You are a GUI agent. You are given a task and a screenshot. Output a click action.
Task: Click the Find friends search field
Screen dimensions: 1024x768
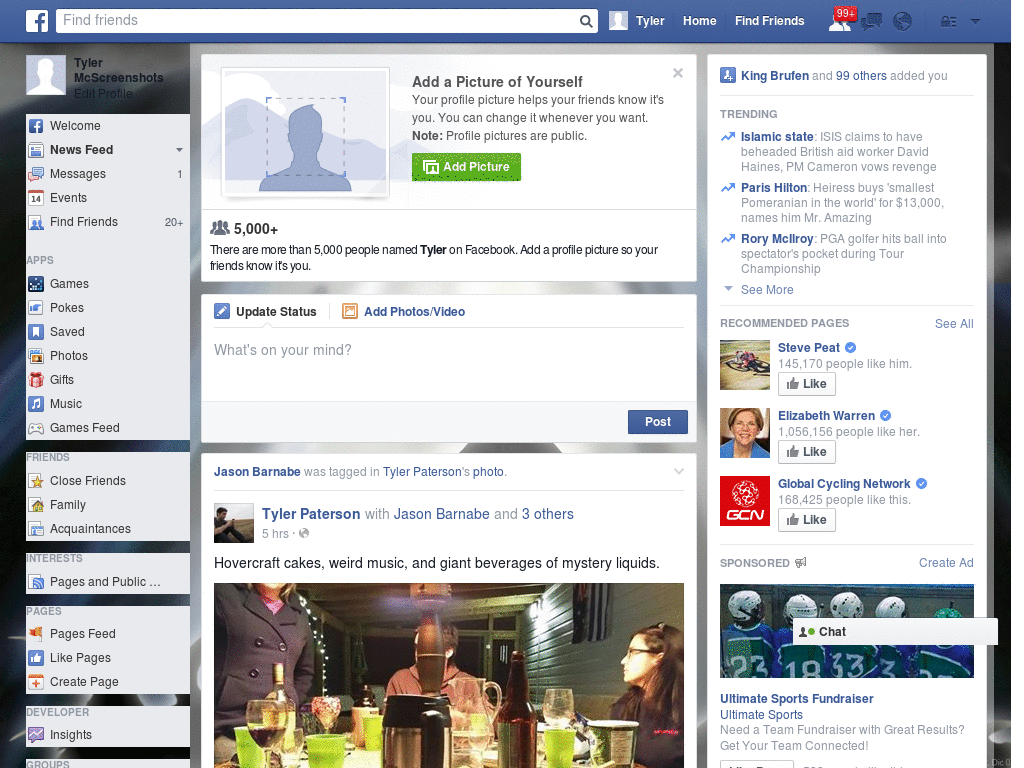317,21
